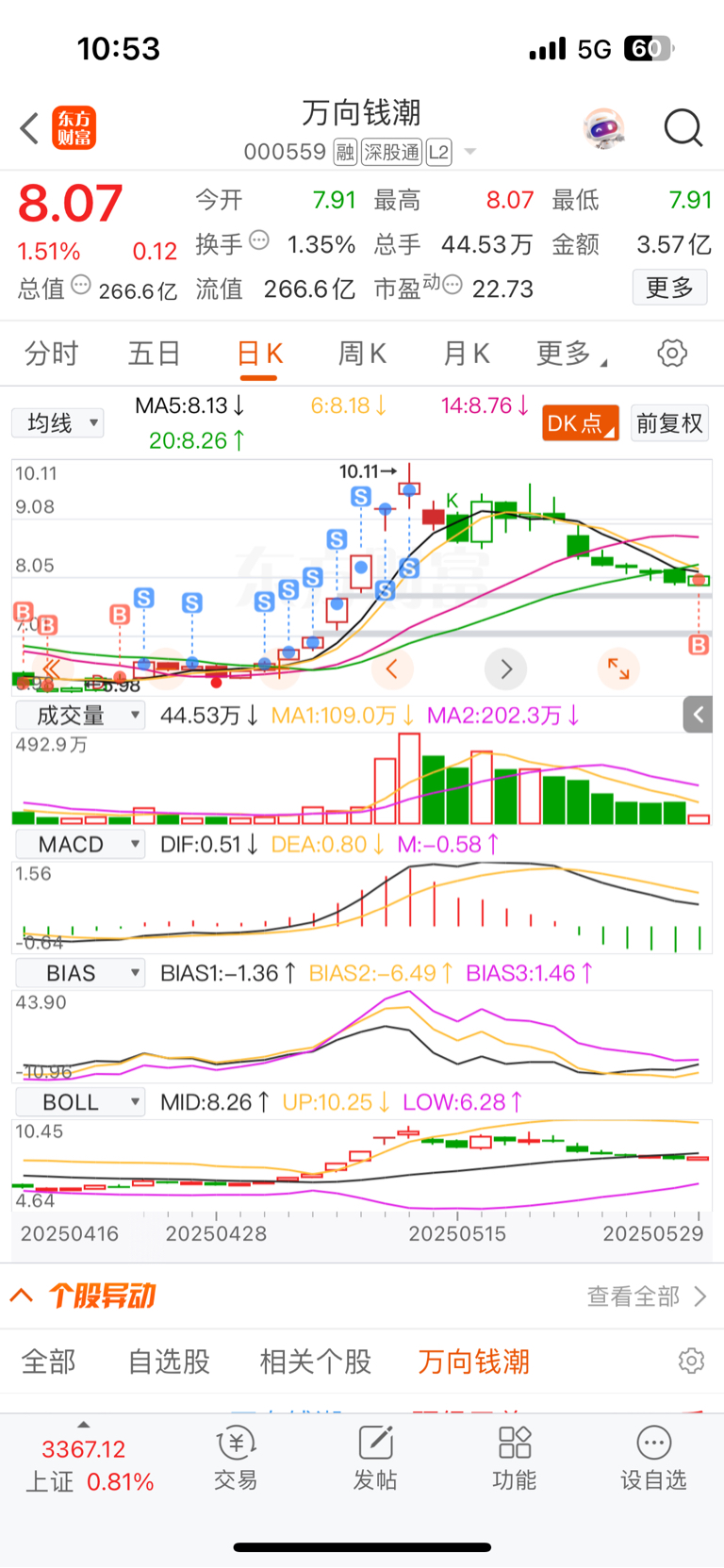Tap stock title 万向钱潮
724x1568 pixels.
(x=362, y=113)
